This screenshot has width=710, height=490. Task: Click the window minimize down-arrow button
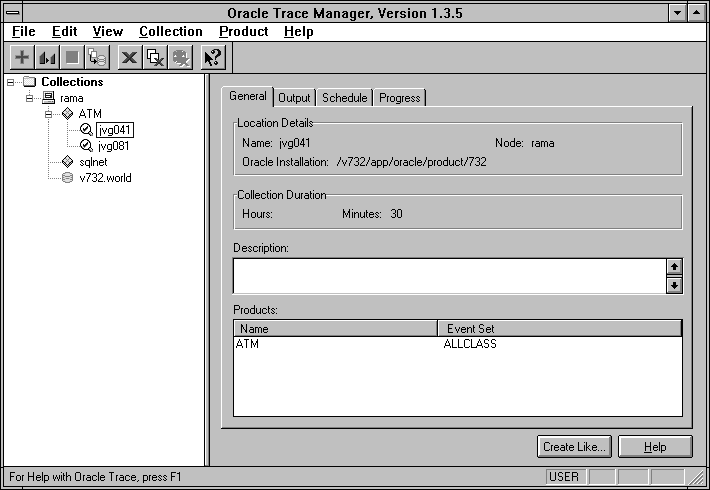click(x=677, y=13)
